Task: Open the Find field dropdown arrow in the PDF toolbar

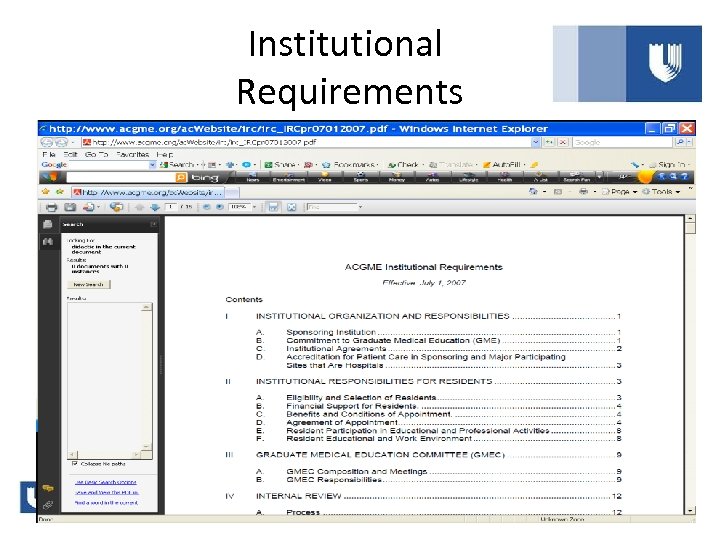Action: pos(360,207)
